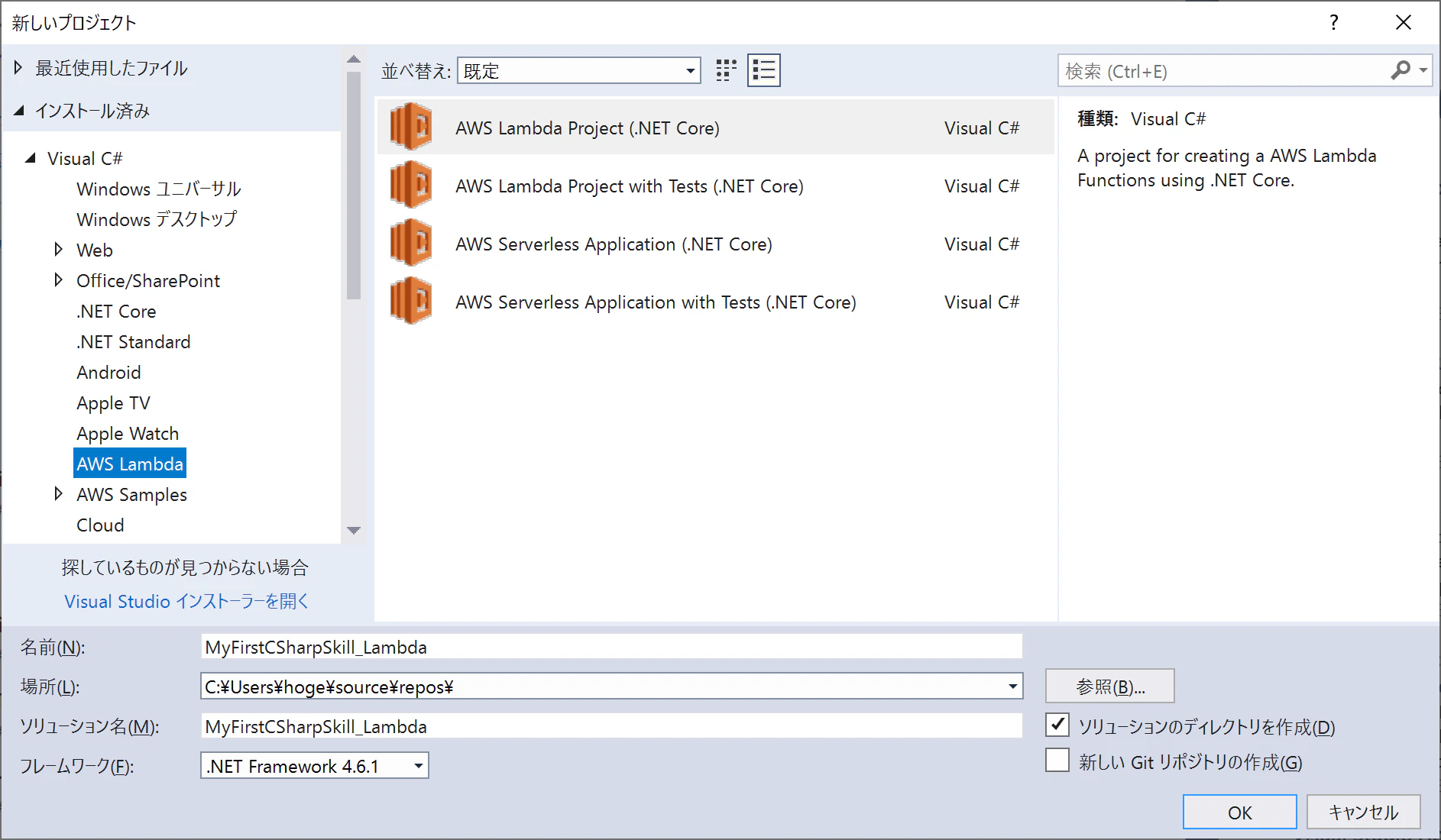1441x840 pixels.
Task: Enable solution directory creation checkbox
Action: pos(1057,725)
